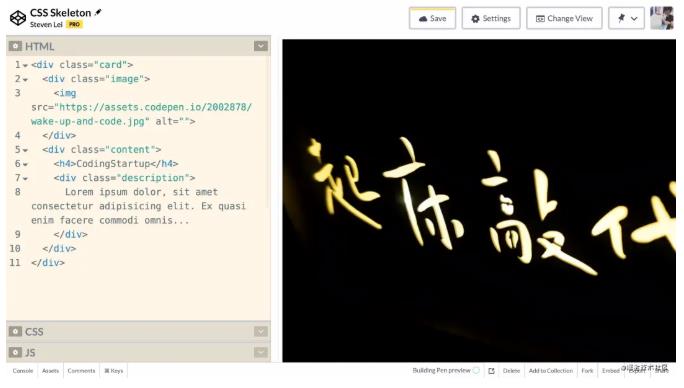Open JS editor settings gear
Screen dimensions: 684x388
(x=15, y=352)
